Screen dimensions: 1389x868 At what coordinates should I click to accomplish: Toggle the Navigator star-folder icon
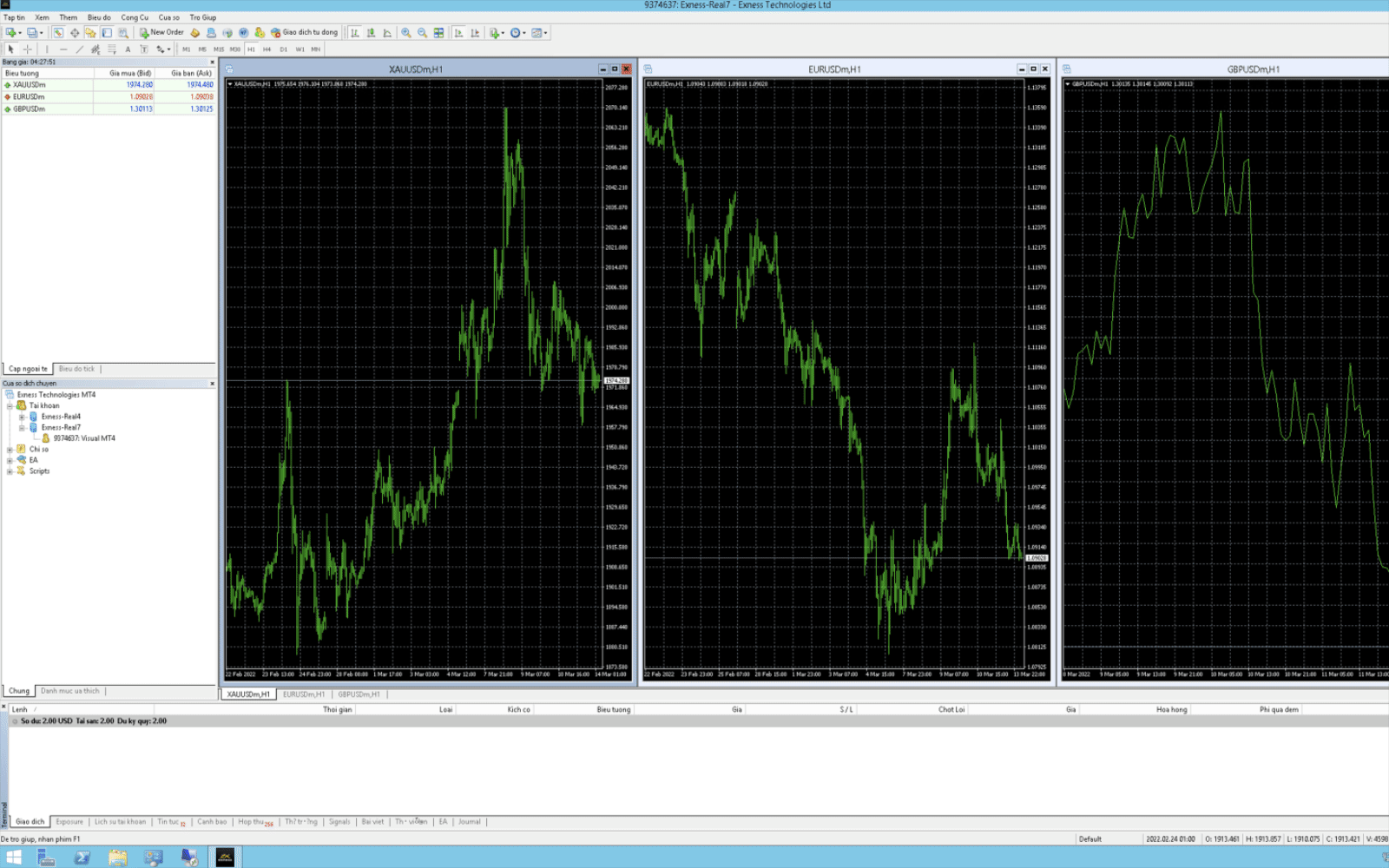click(90, 32)
